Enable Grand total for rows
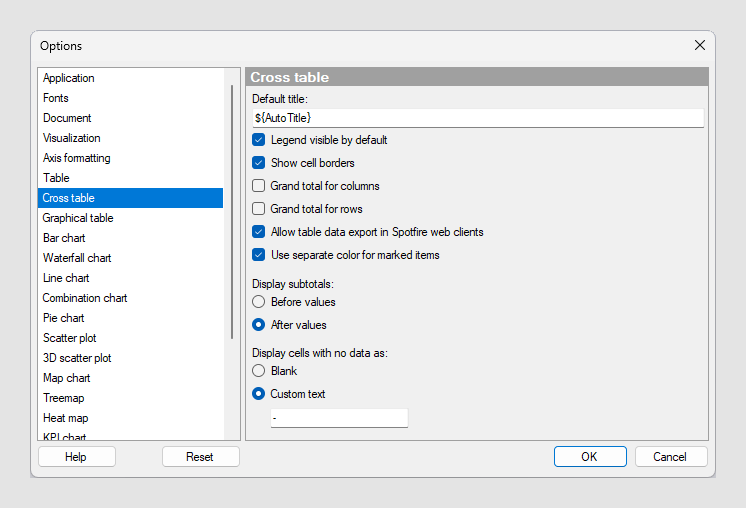Image resolution: width=746 pixels, height=508 pixels. pyautogui.click(x=258, y=208)
